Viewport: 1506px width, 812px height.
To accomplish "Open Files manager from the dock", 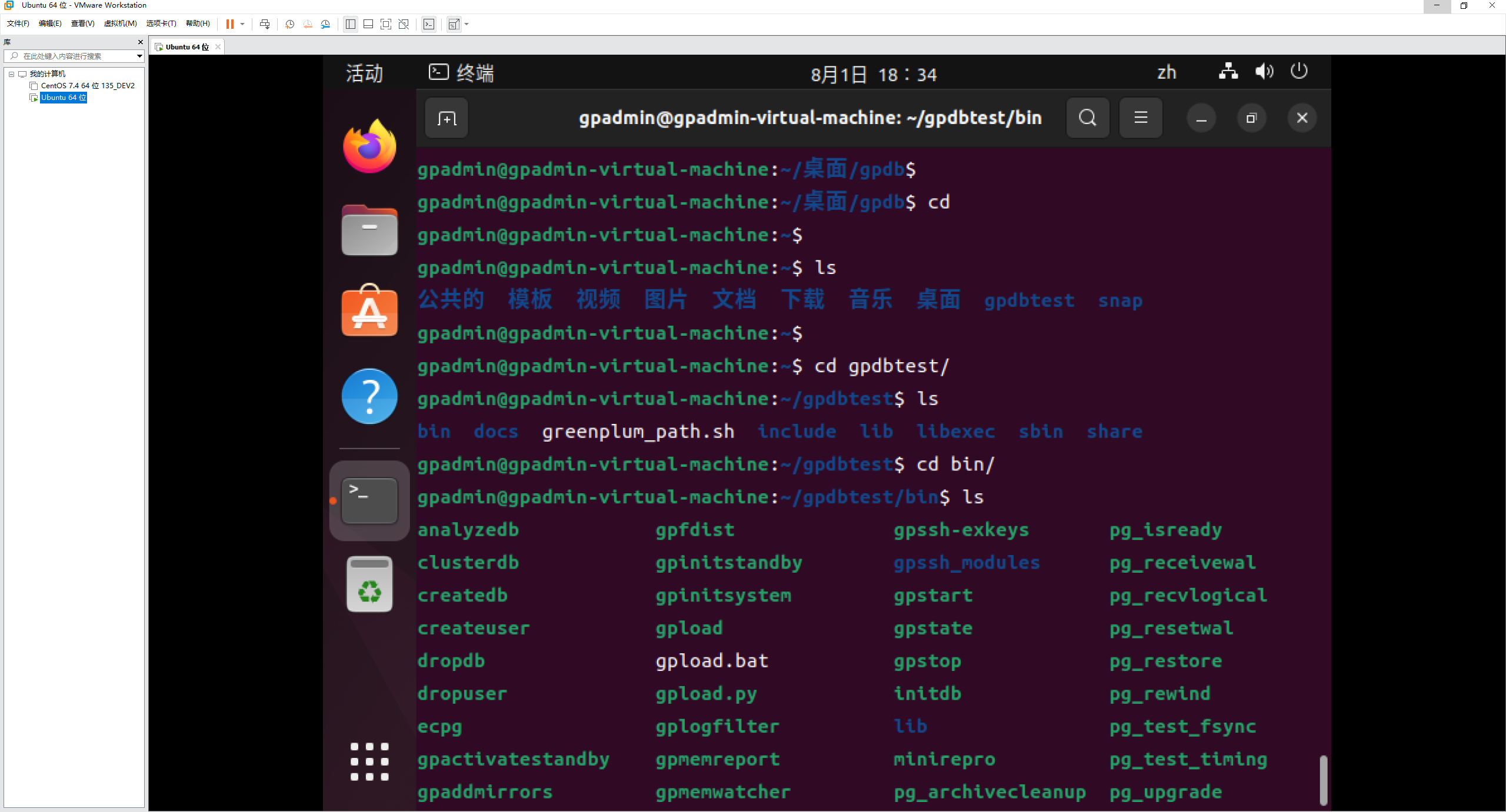I will 369,230.
